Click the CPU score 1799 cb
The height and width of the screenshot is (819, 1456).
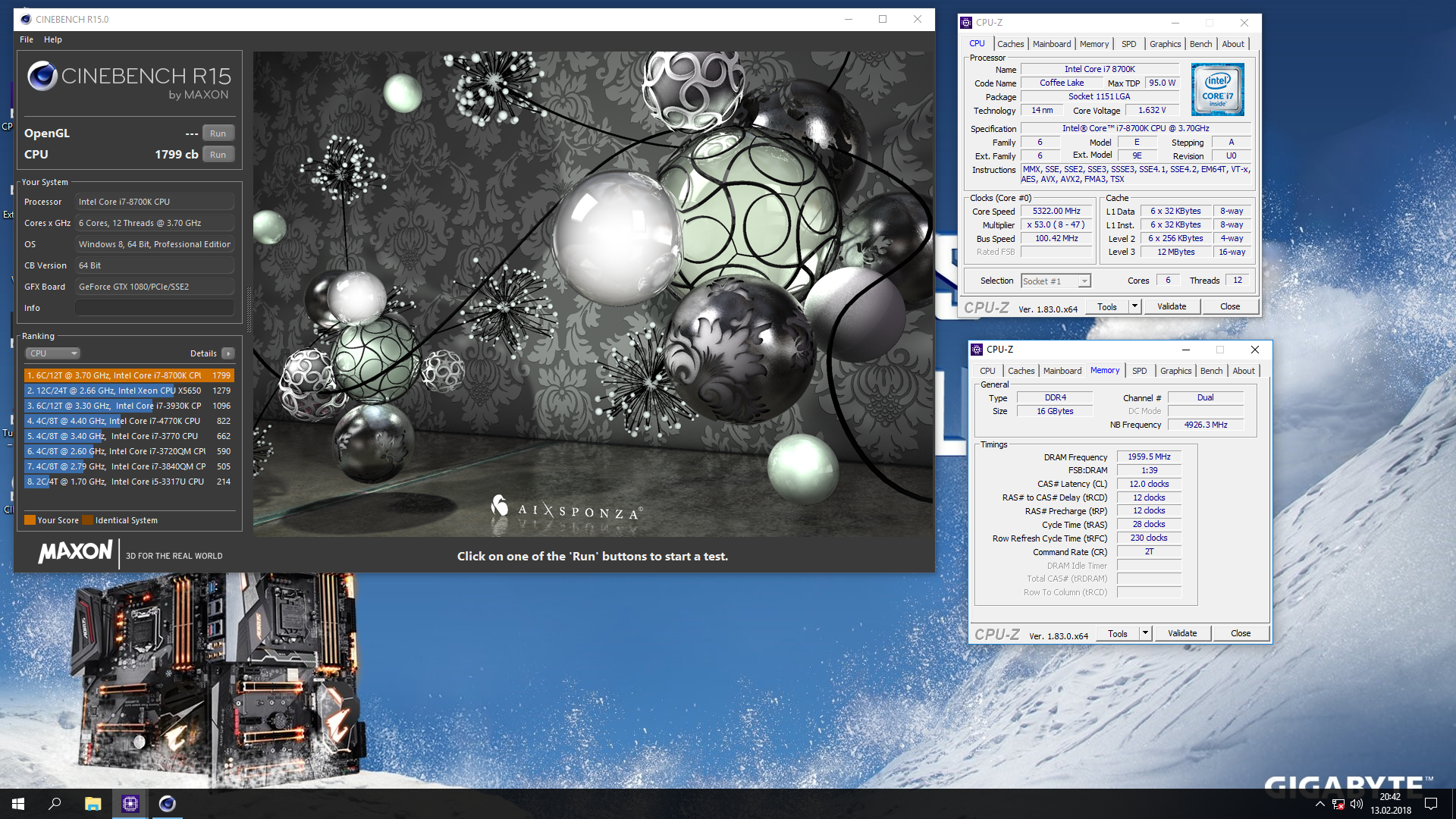tap(176, 155)
